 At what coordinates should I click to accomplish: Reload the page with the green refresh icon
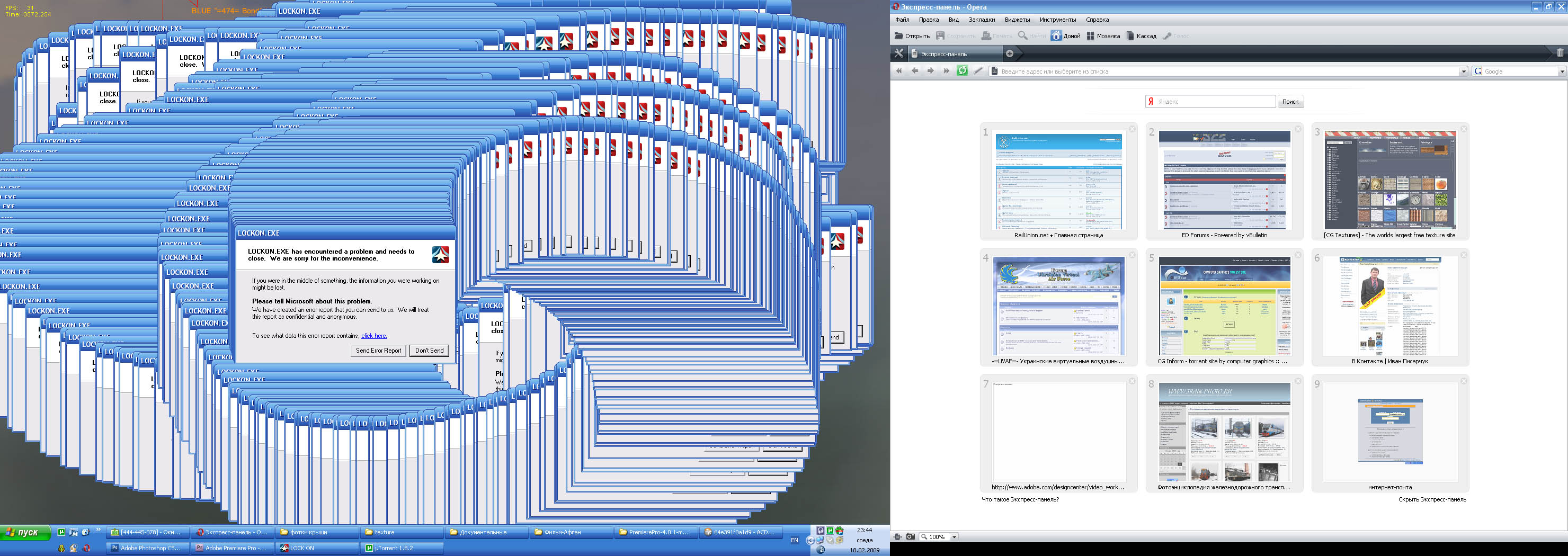[963, 71]
